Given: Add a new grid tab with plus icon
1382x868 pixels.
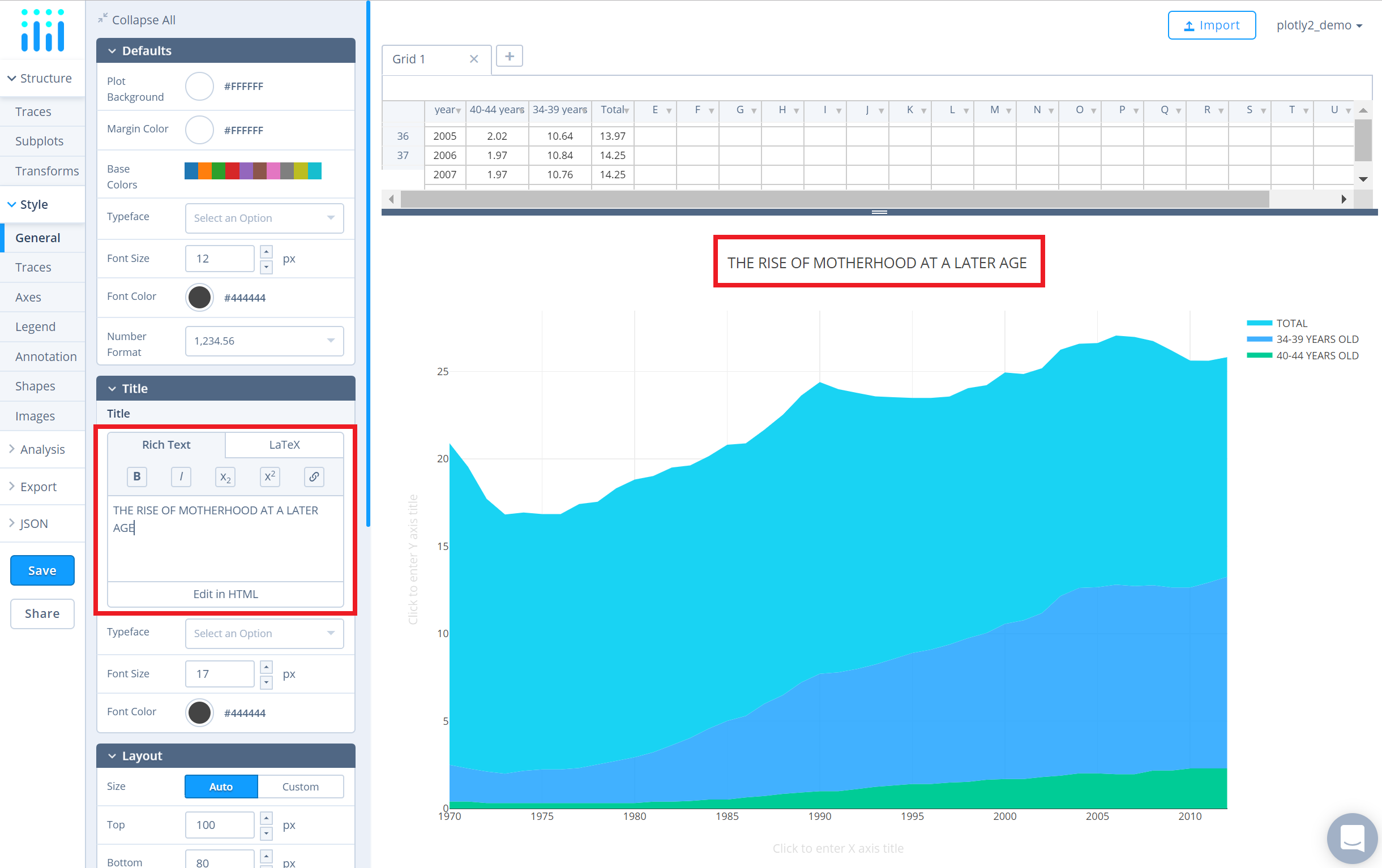Looking at the screenshot, I should click(x=509, y=56).
